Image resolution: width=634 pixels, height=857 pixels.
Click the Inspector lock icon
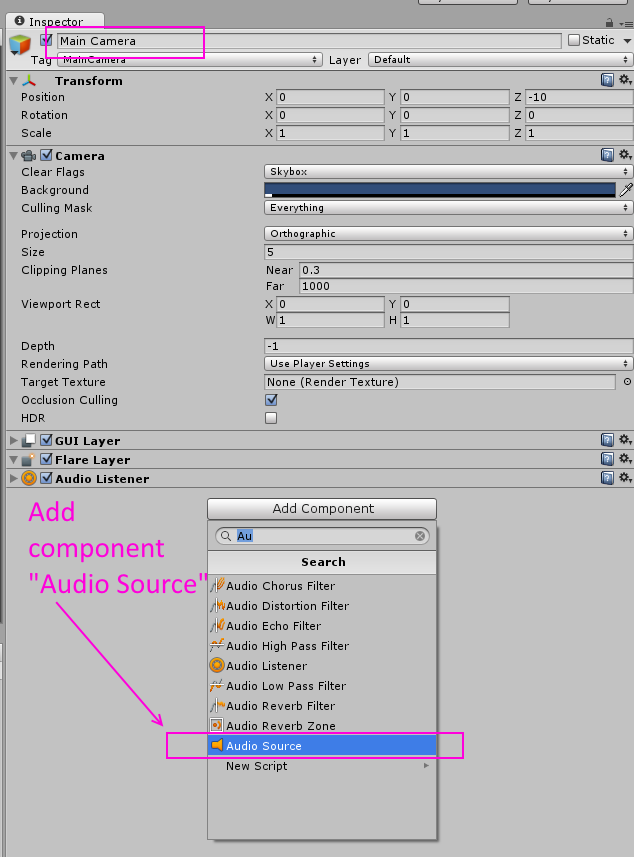tap(609, 23)
